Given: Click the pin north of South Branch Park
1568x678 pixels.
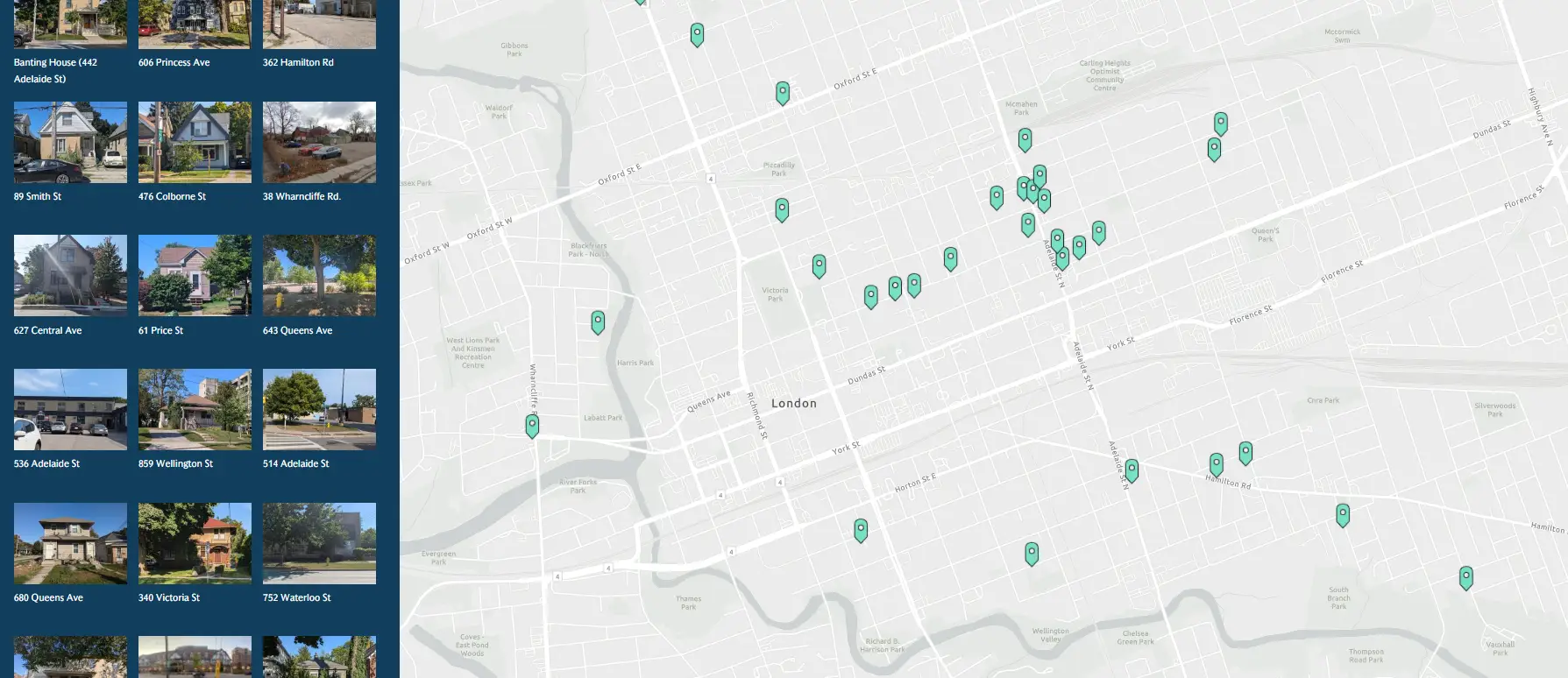Looking at the screenshot, I should [1343, 514].
